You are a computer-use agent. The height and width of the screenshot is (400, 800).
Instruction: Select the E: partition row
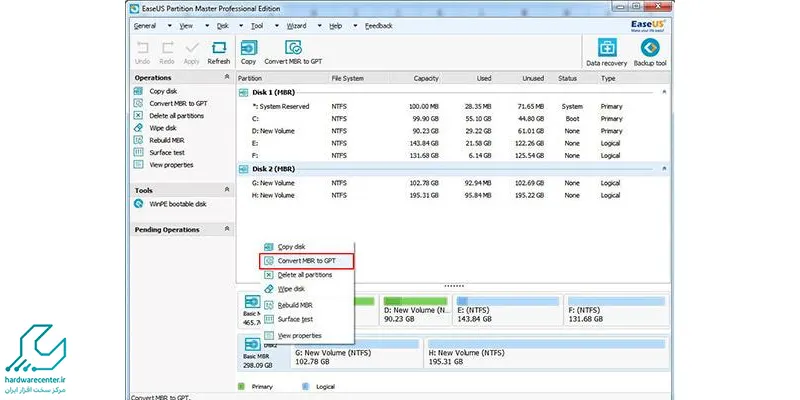click(x=453, y=143)
